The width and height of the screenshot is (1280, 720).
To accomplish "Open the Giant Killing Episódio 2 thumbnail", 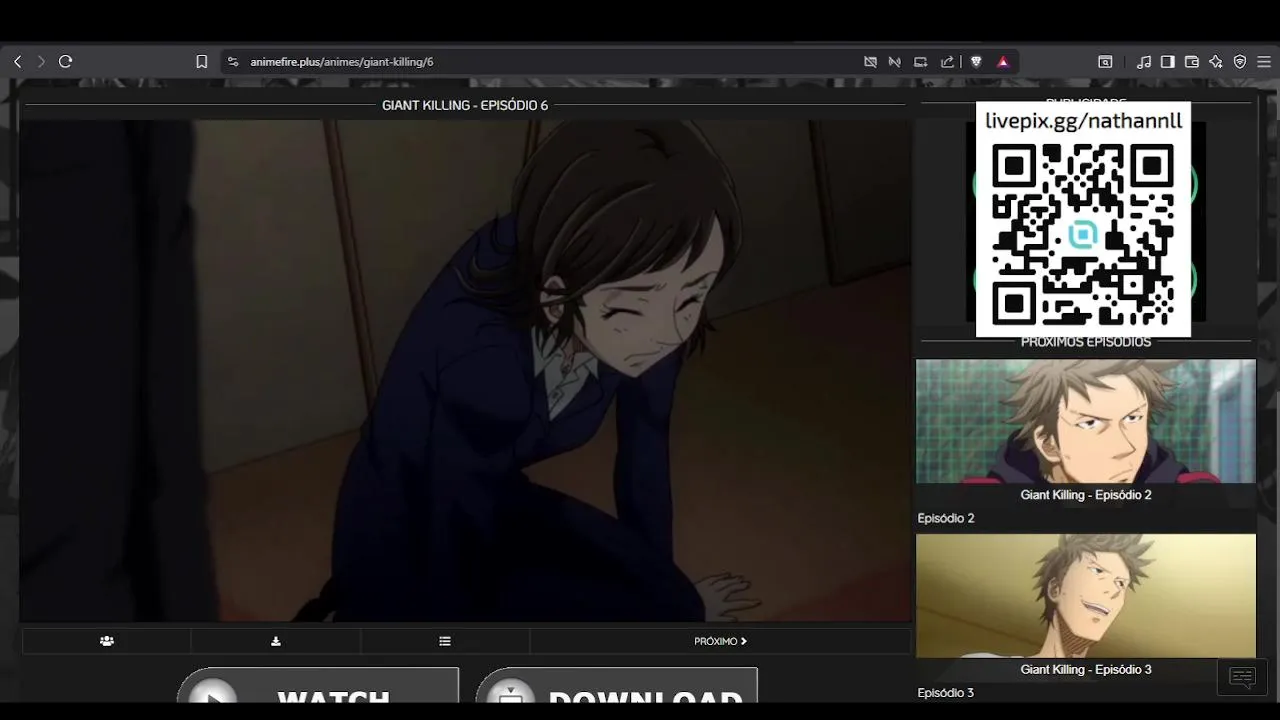I will [x=1086, y=421].
